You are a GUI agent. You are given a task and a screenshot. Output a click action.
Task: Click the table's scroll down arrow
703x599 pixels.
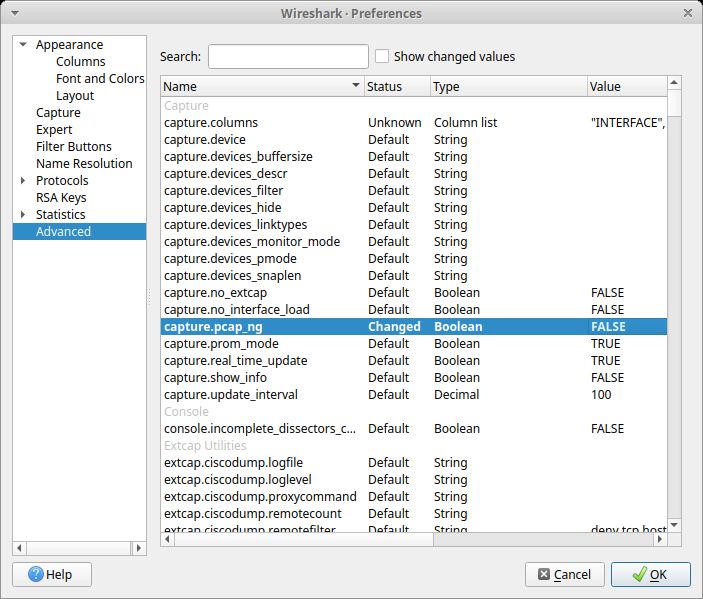(674, 525)
